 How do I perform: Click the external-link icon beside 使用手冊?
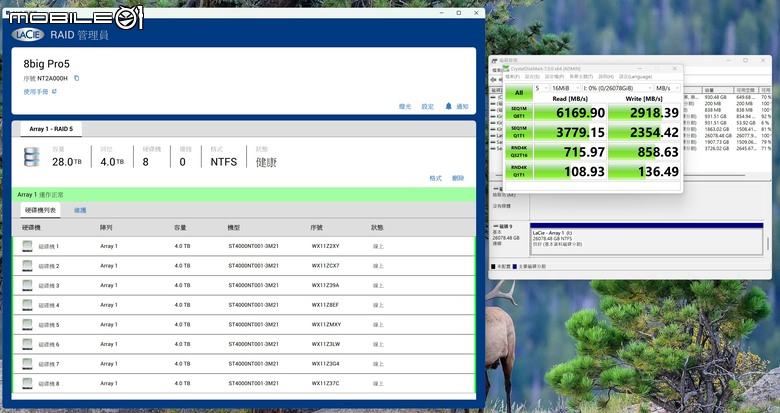click(x=54, y=91)
